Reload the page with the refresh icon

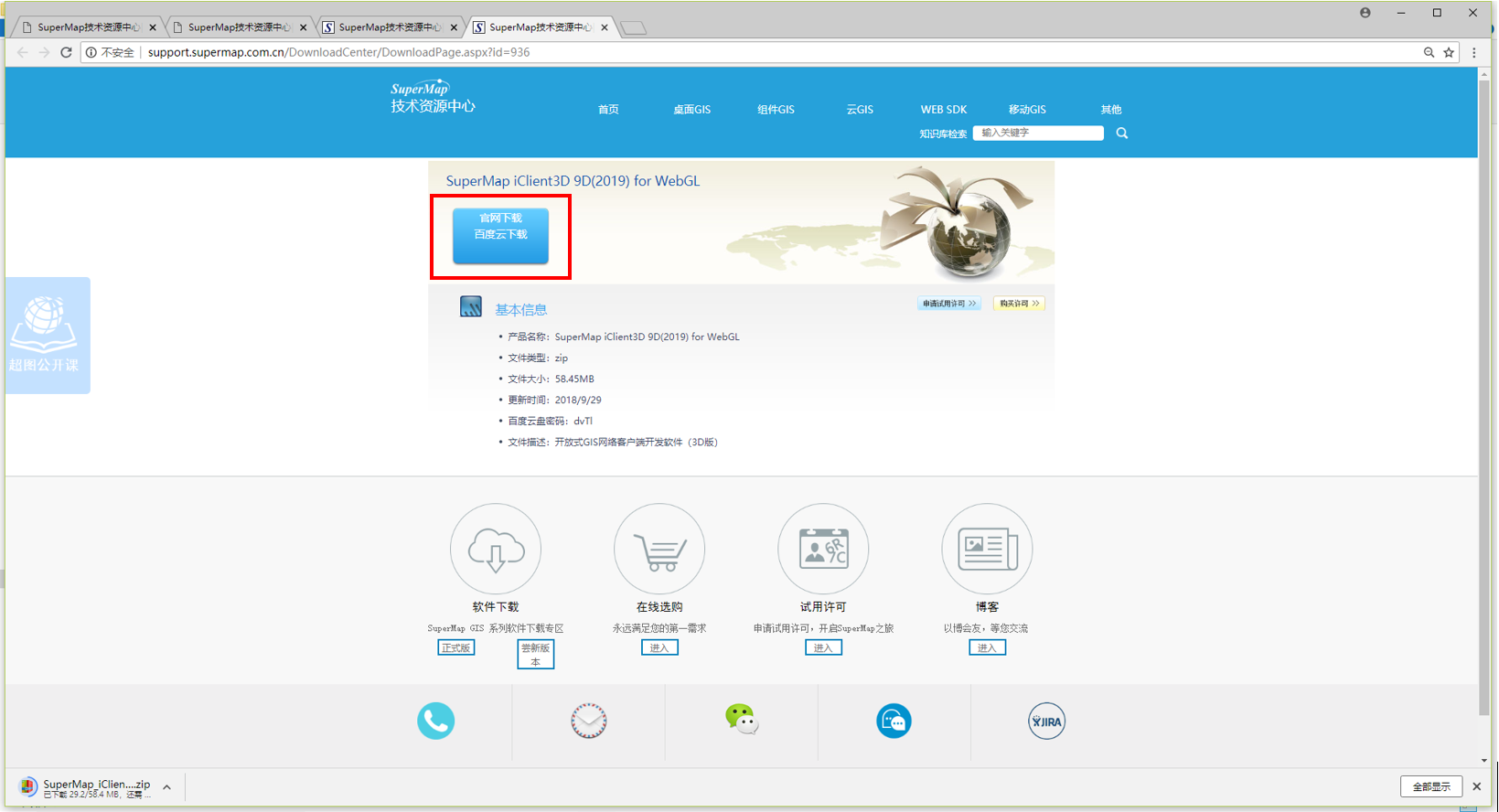click(66, 52)
